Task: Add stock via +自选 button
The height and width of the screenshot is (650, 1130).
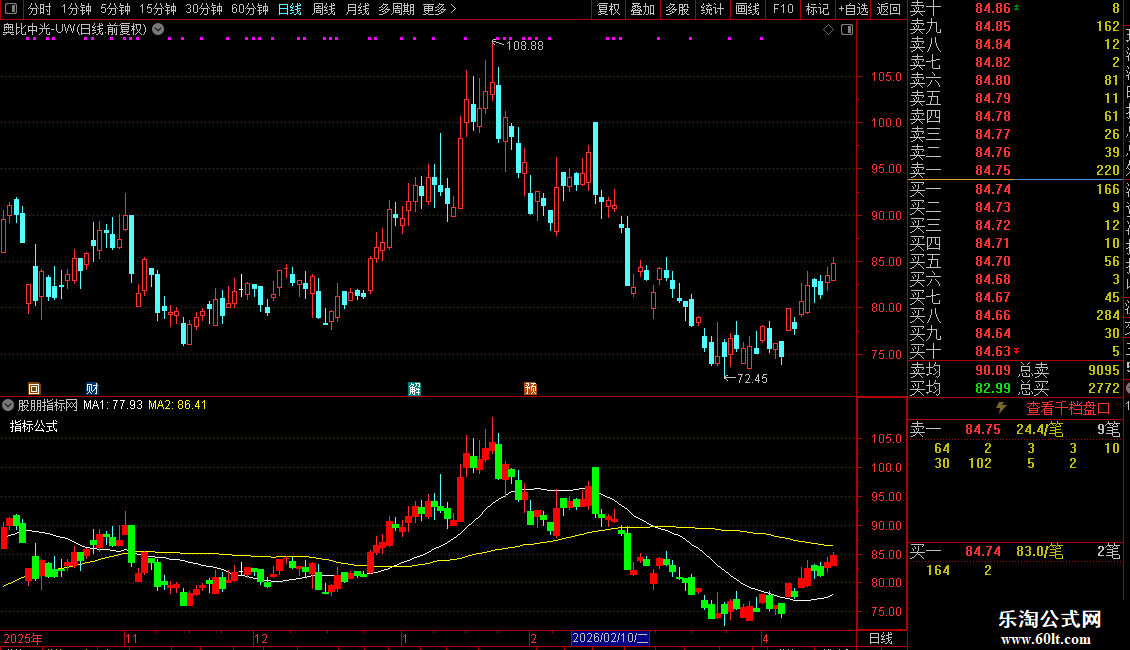Action: [x=853, y=9]
